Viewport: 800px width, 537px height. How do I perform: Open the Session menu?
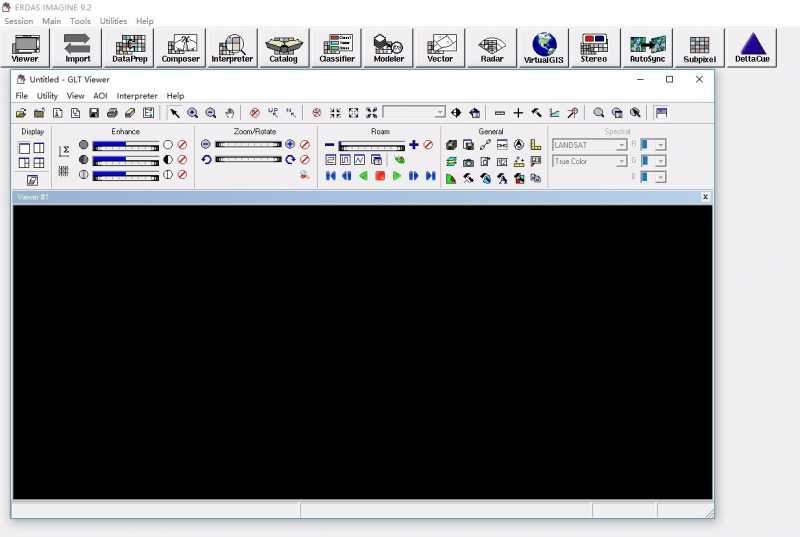point(19,21)
